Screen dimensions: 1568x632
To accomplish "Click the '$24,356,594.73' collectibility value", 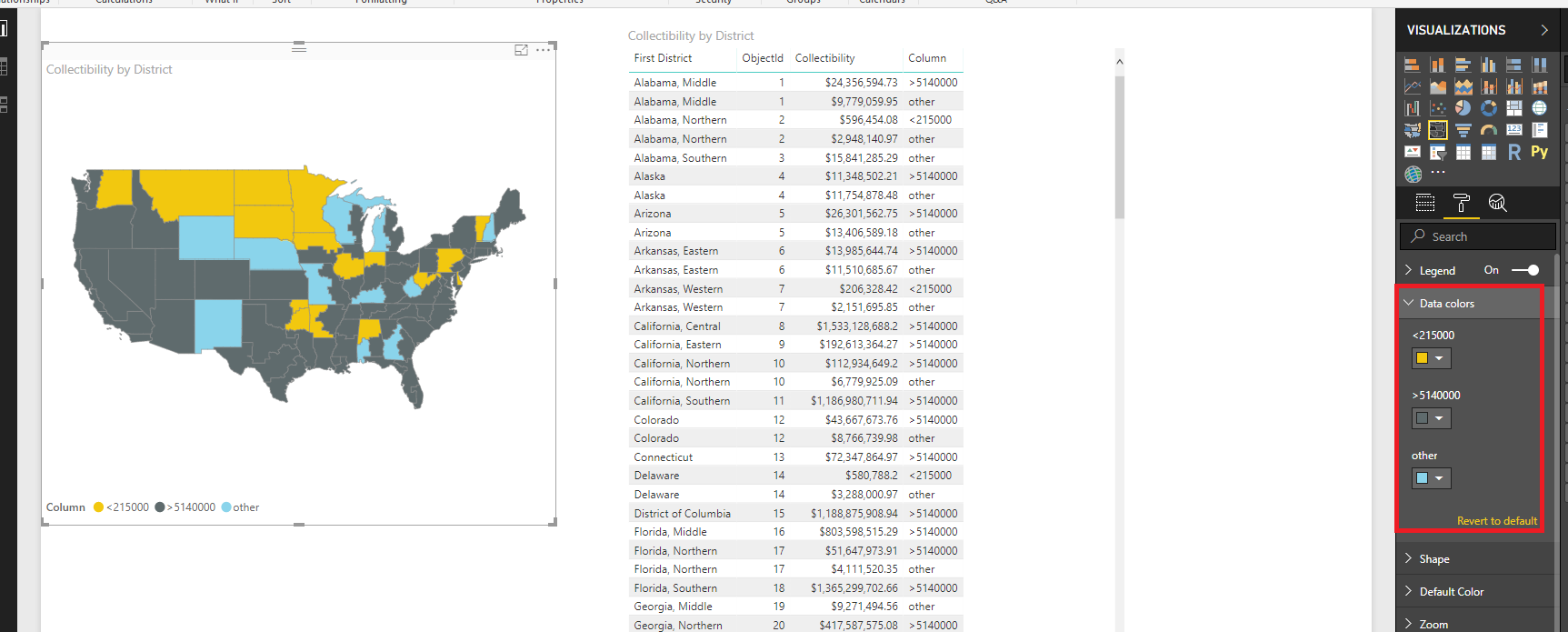I will [x=861, y=83].
